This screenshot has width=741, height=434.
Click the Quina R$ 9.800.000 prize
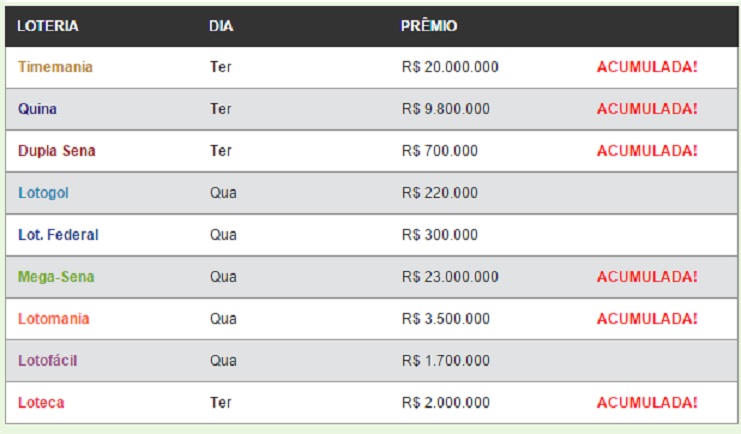click(446, 109)
